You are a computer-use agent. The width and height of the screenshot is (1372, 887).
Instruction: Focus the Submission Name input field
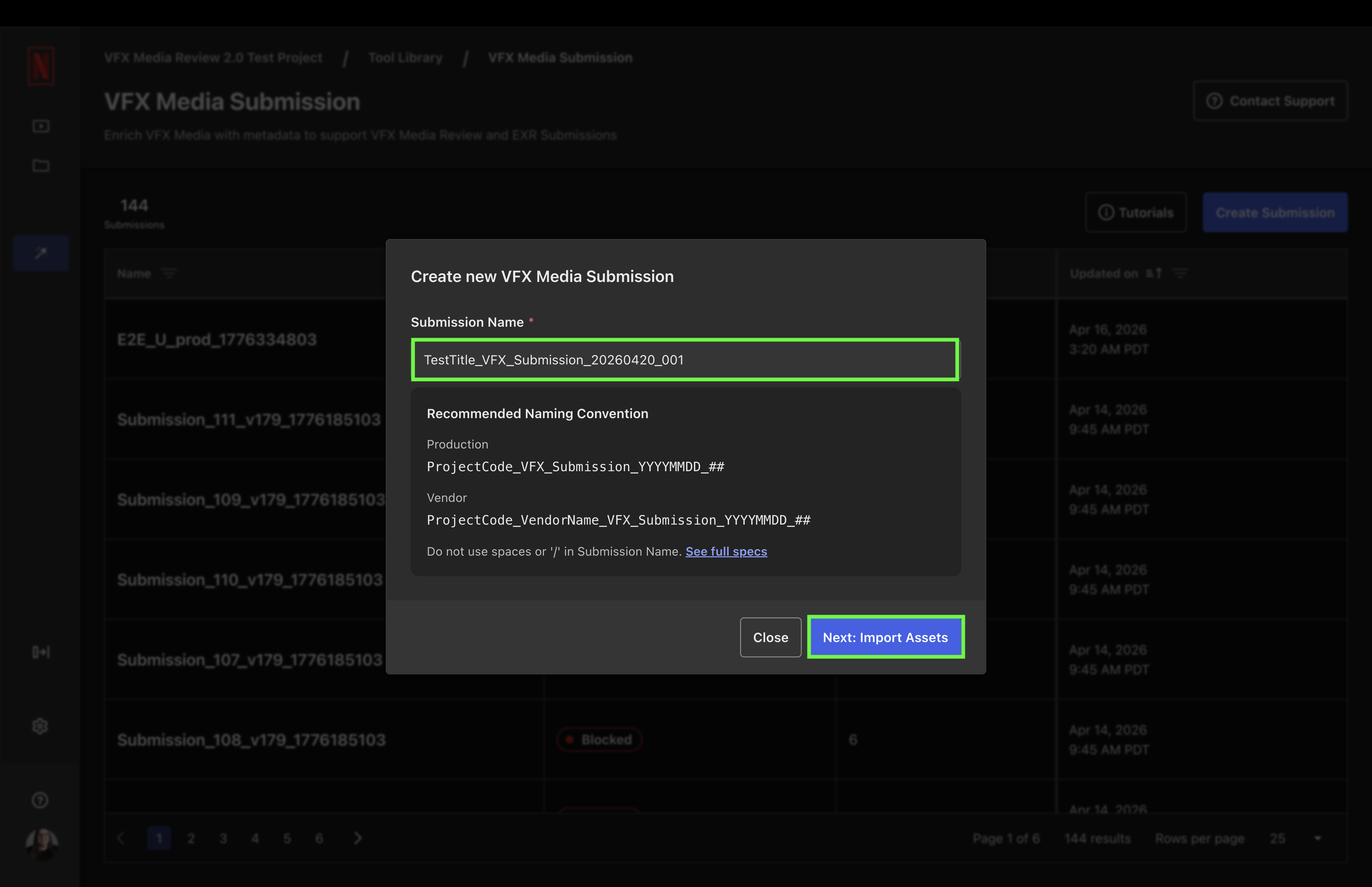(685, 359)
